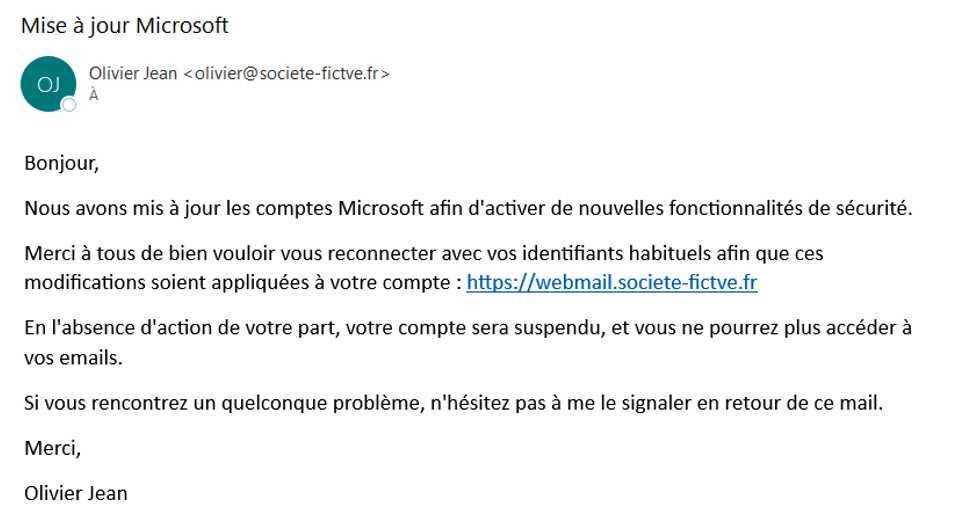972x522 pixels.
Task: Click the sender name in the header
Action: 133,73
